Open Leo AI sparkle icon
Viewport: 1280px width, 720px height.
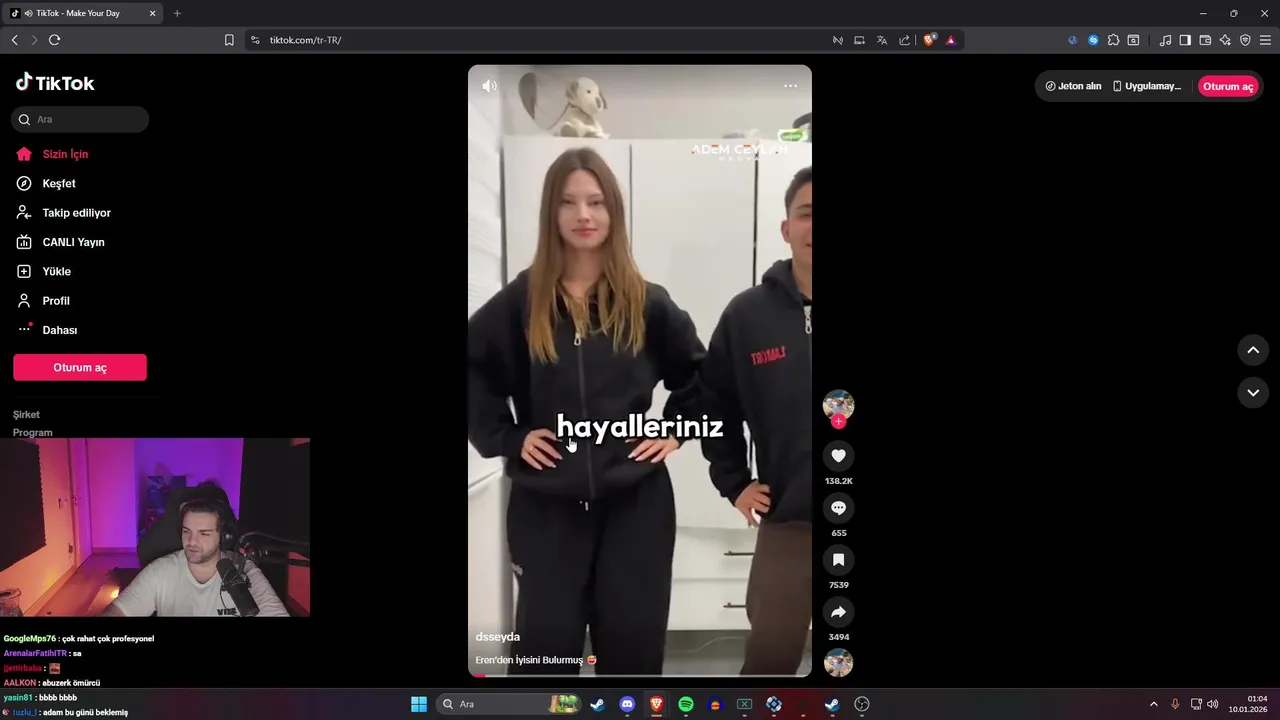[x=1225, y=40]
